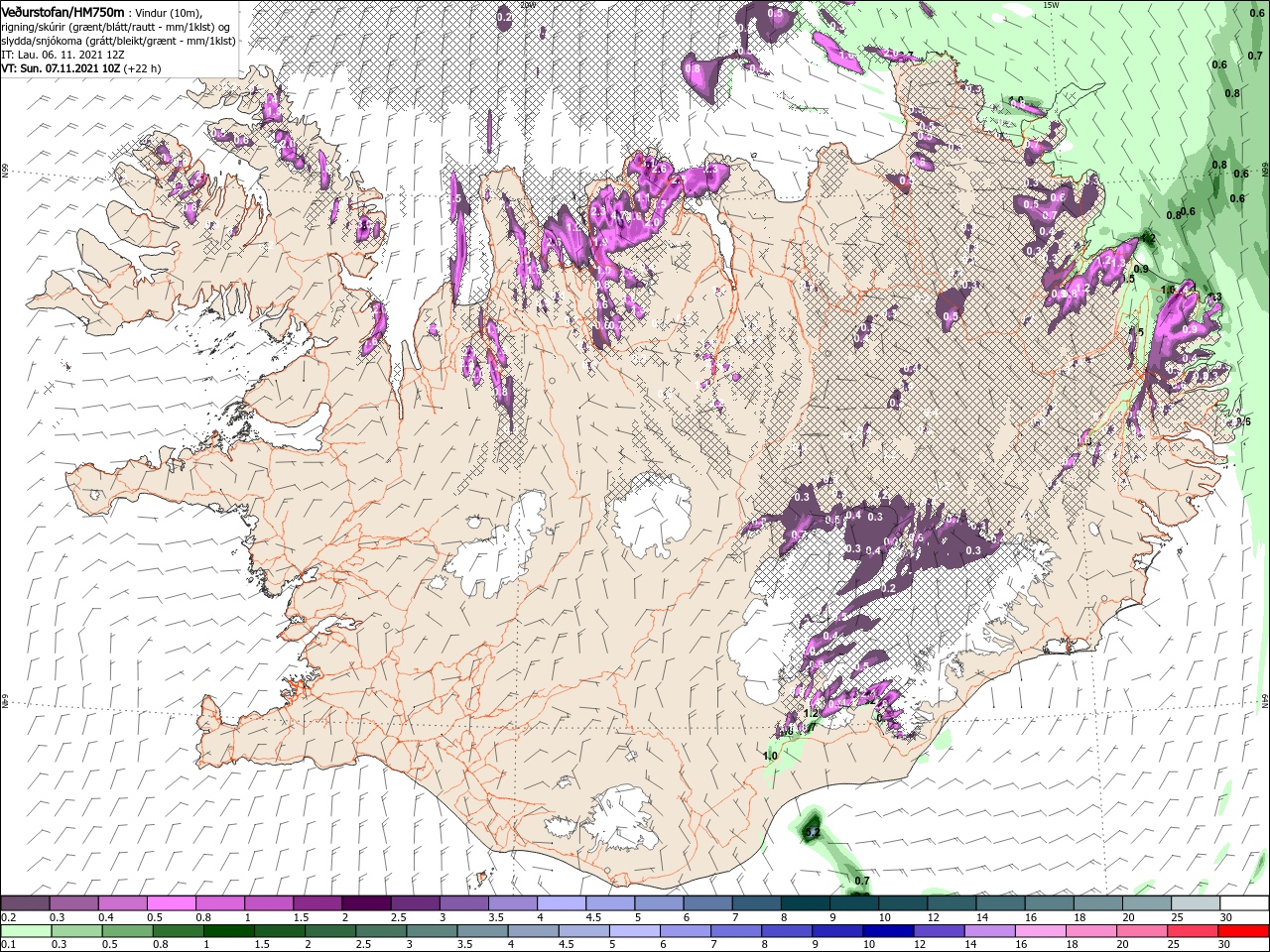Select the magenta 0.8 snow scale swatch
The height and width of the screenshot is (952, 1270).
tap(220, 903)
